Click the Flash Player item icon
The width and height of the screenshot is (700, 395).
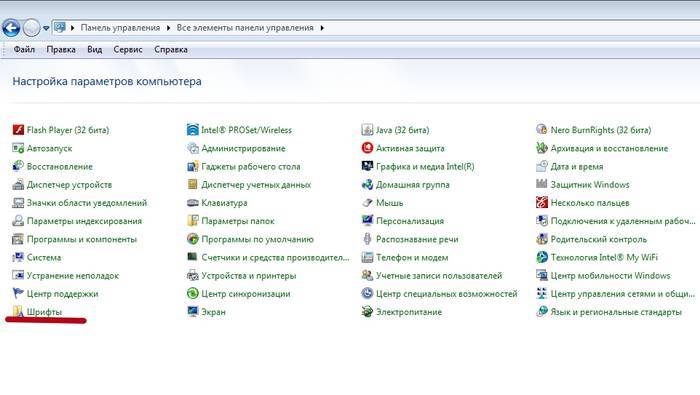(18, 130)
